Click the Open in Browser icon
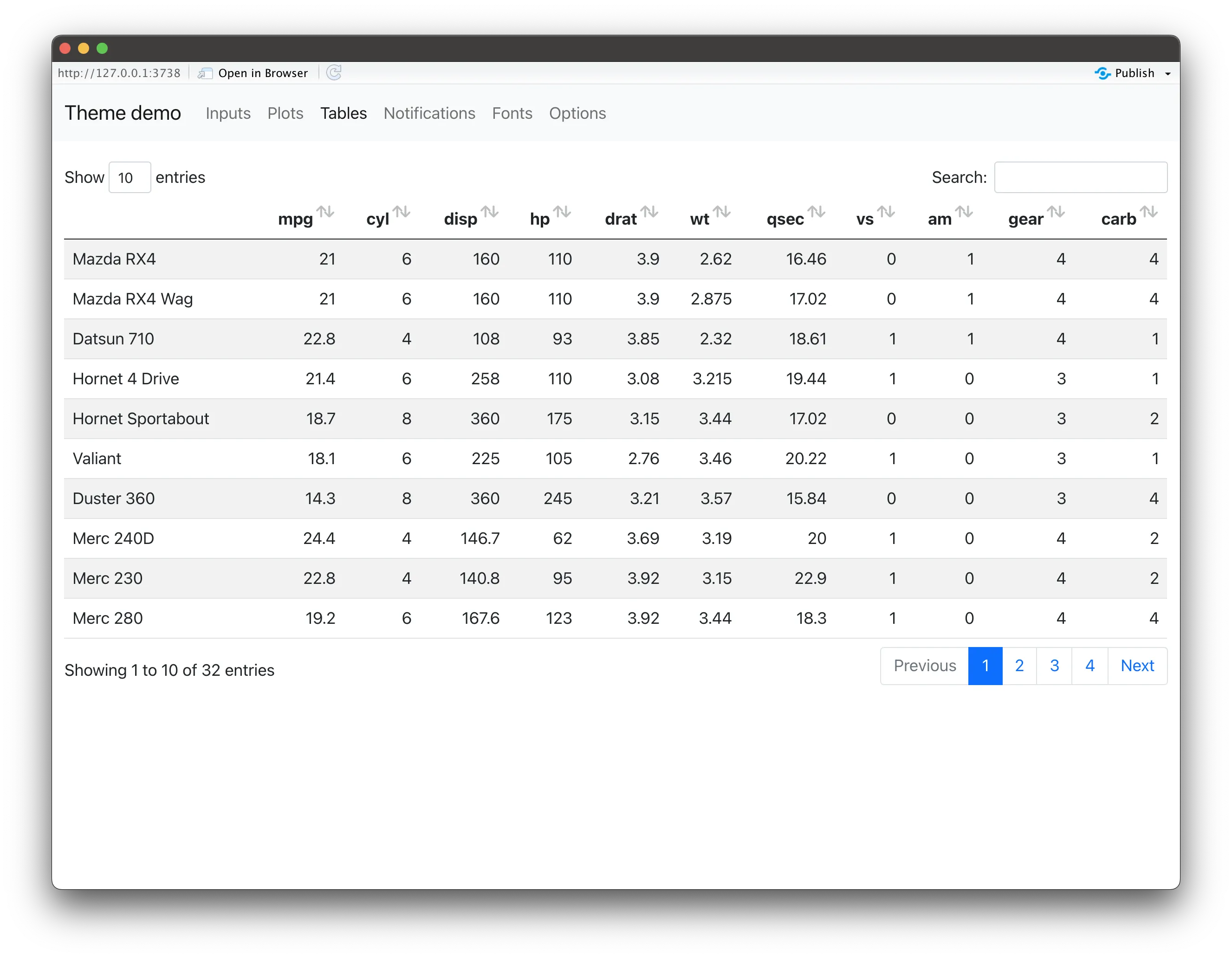 click(205, 73)
